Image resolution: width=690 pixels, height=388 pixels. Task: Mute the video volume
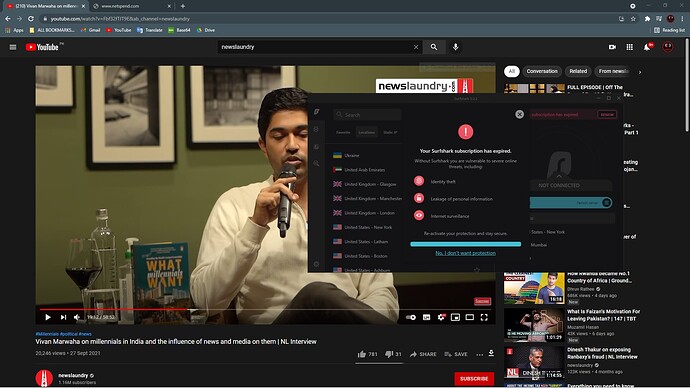(x=77, y=317)
